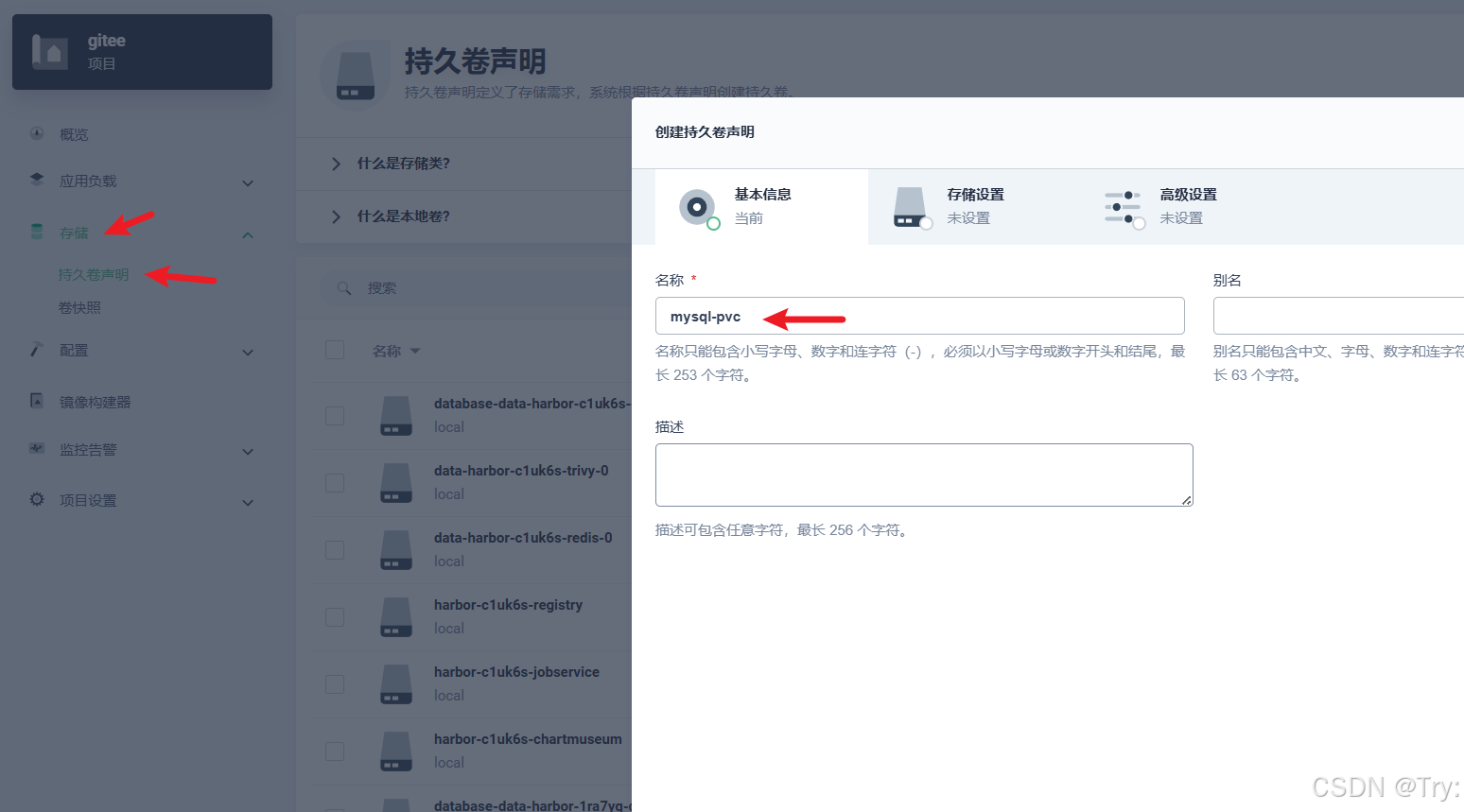The image size is (1464, 812).
Task: Expand the 什么是本地卷 section
Action: (x=336, y=216)
